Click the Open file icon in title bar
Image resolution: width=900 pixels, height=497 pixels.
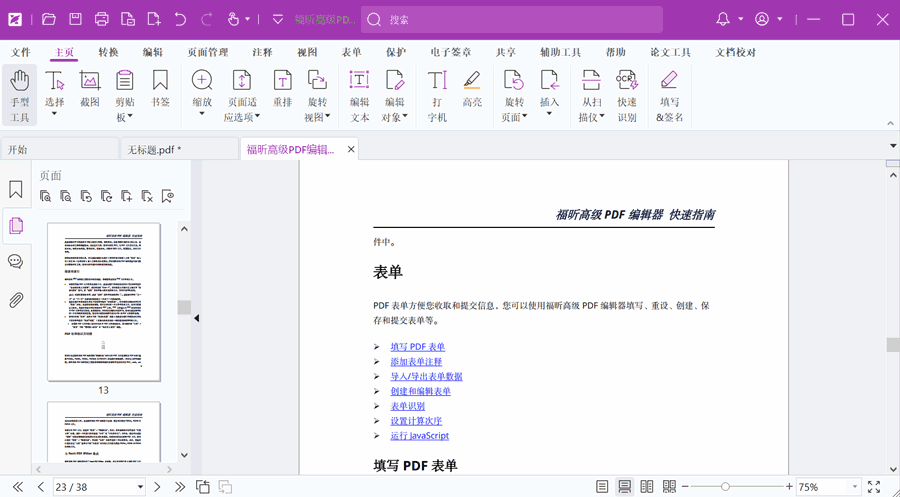click(x=49, y=20)
